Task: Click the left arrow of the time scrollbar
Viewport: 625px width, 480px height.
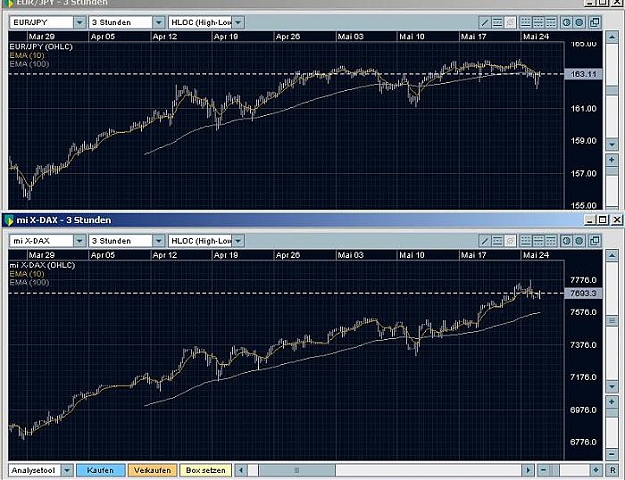Action: point(241,470)
